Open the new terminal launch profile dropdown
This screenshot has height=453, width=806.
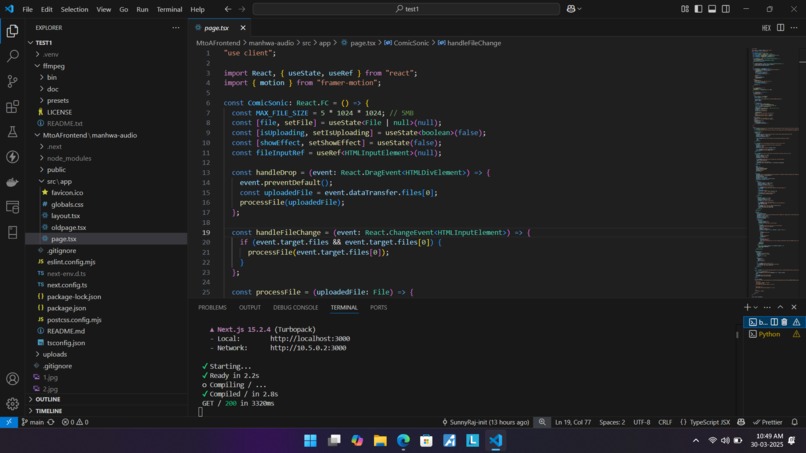pos(755,307)
